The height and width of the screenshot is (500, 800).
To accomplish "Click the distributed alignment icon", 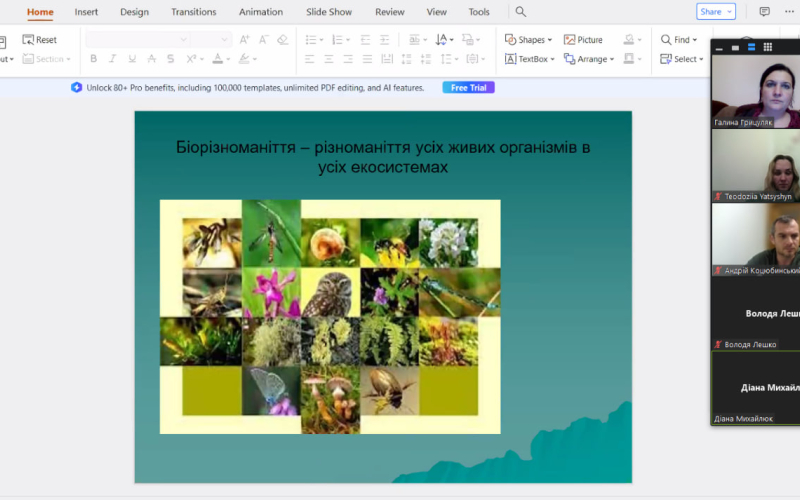I will (x=387, y=59).
